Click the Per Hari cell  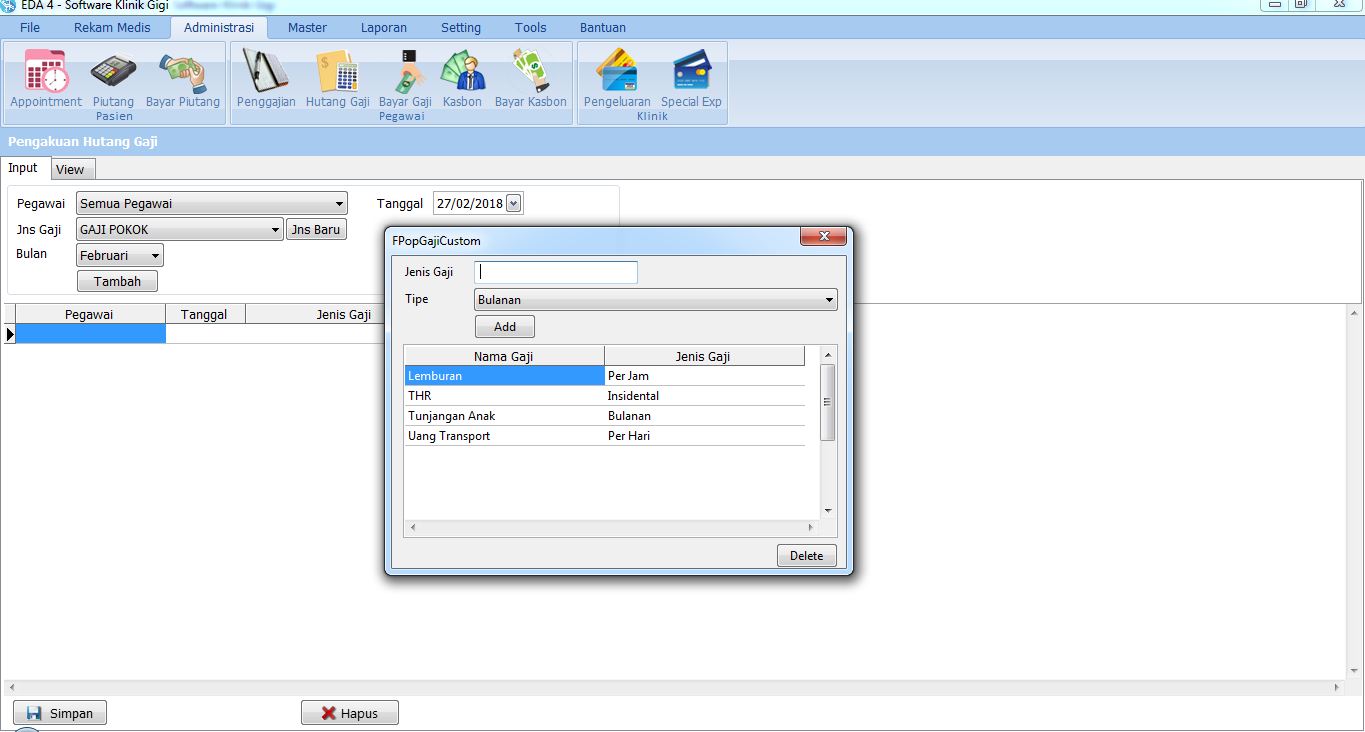point(704,436)
